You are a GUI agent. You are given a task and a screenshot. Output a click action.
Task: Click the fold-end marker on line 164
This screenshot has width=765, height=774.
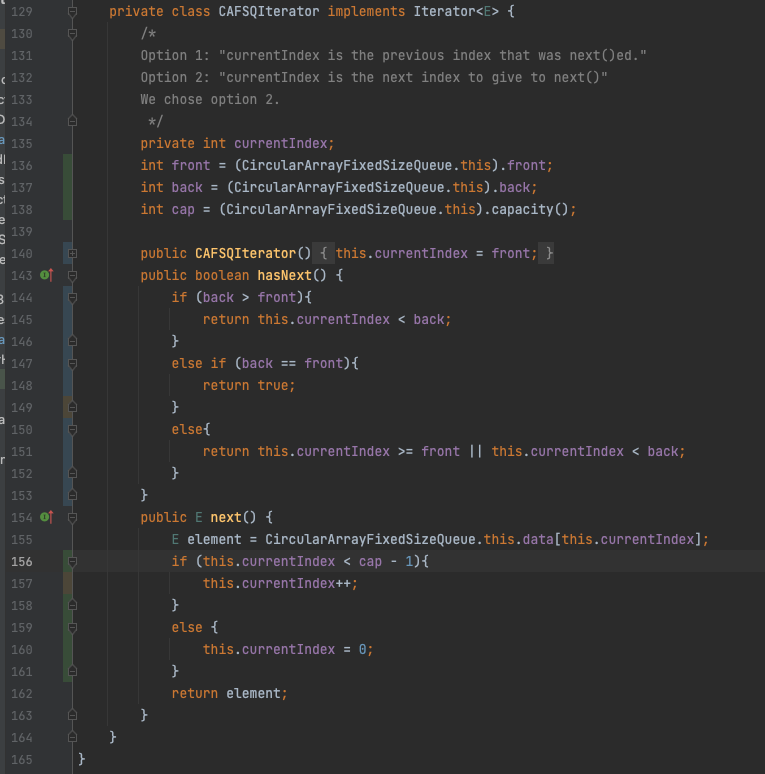[72, 737]
